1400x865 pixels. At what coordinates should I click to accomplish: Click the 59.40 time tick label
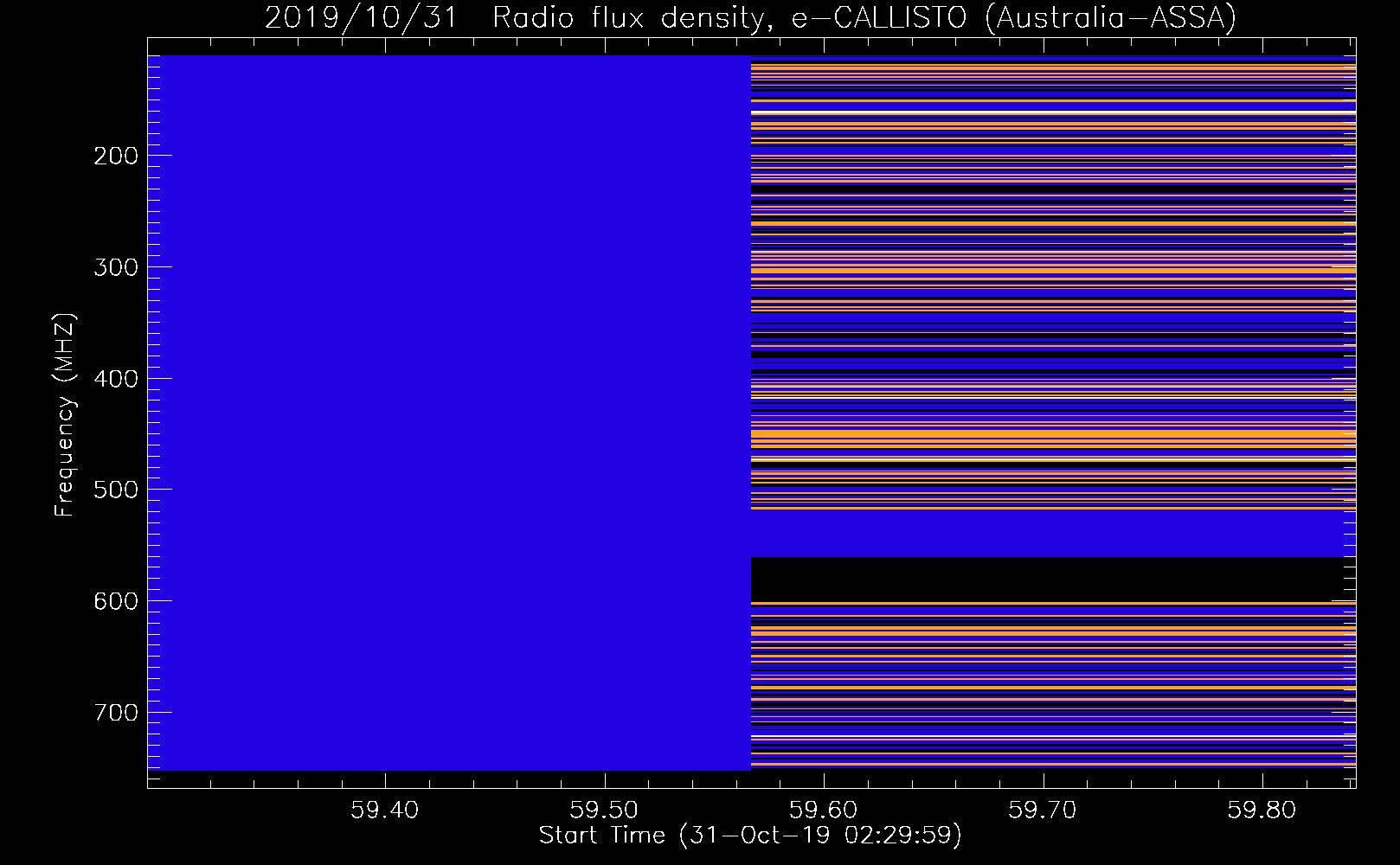pyautogui.click(x=384, y=811)
